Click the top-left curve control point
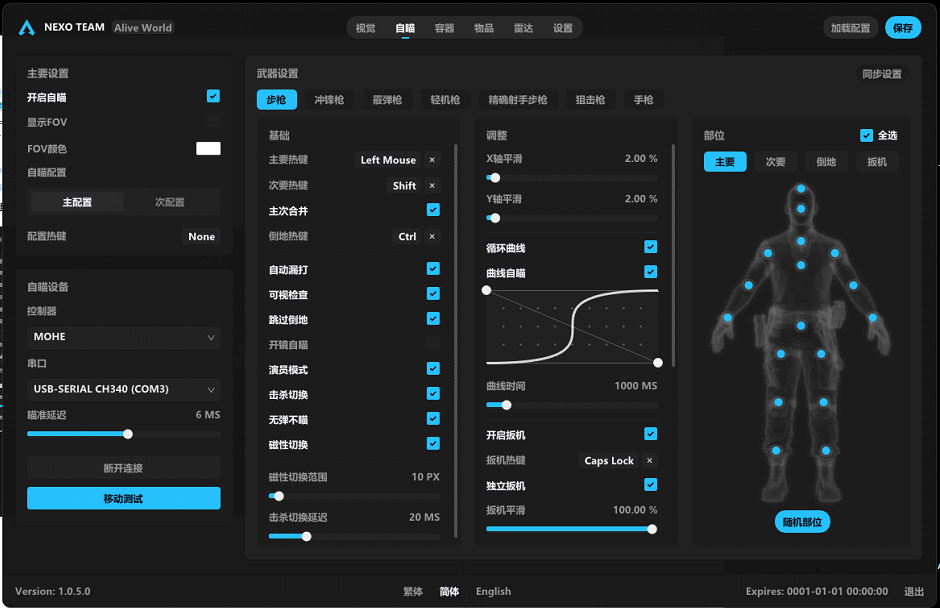This screenshot has width=940, height=608. click(x=487, y=290)
